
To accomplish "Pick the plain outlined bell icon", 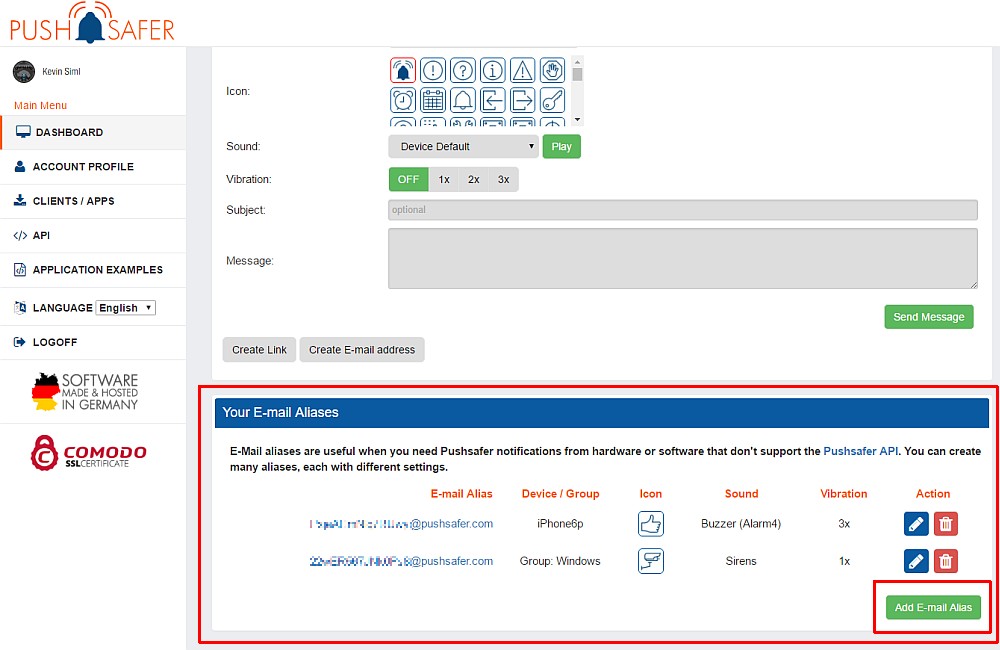I will click(x=462, y=100).
